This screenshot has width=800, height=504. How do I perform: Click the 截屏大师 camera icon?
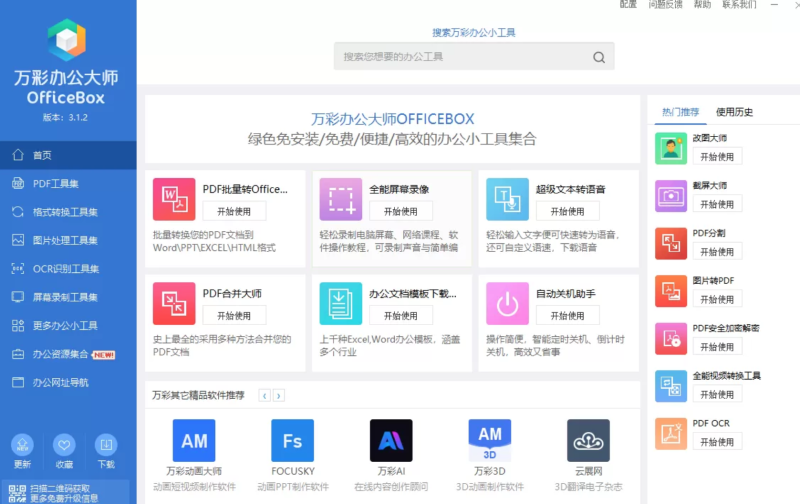pos(671,196)
